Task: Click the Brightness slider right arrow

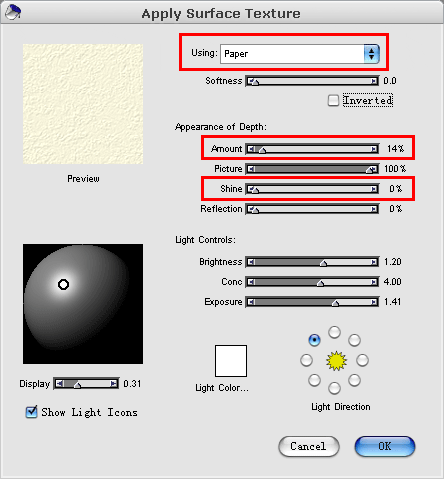Action: tap(374, 262)
